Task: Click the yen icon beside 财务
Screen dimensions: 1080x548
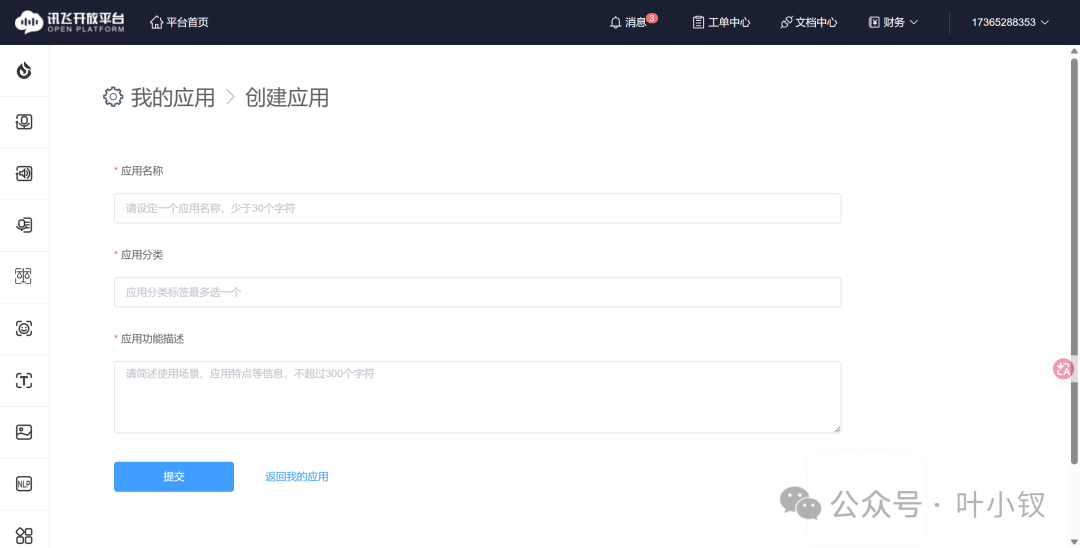Action: click(874, 22)
